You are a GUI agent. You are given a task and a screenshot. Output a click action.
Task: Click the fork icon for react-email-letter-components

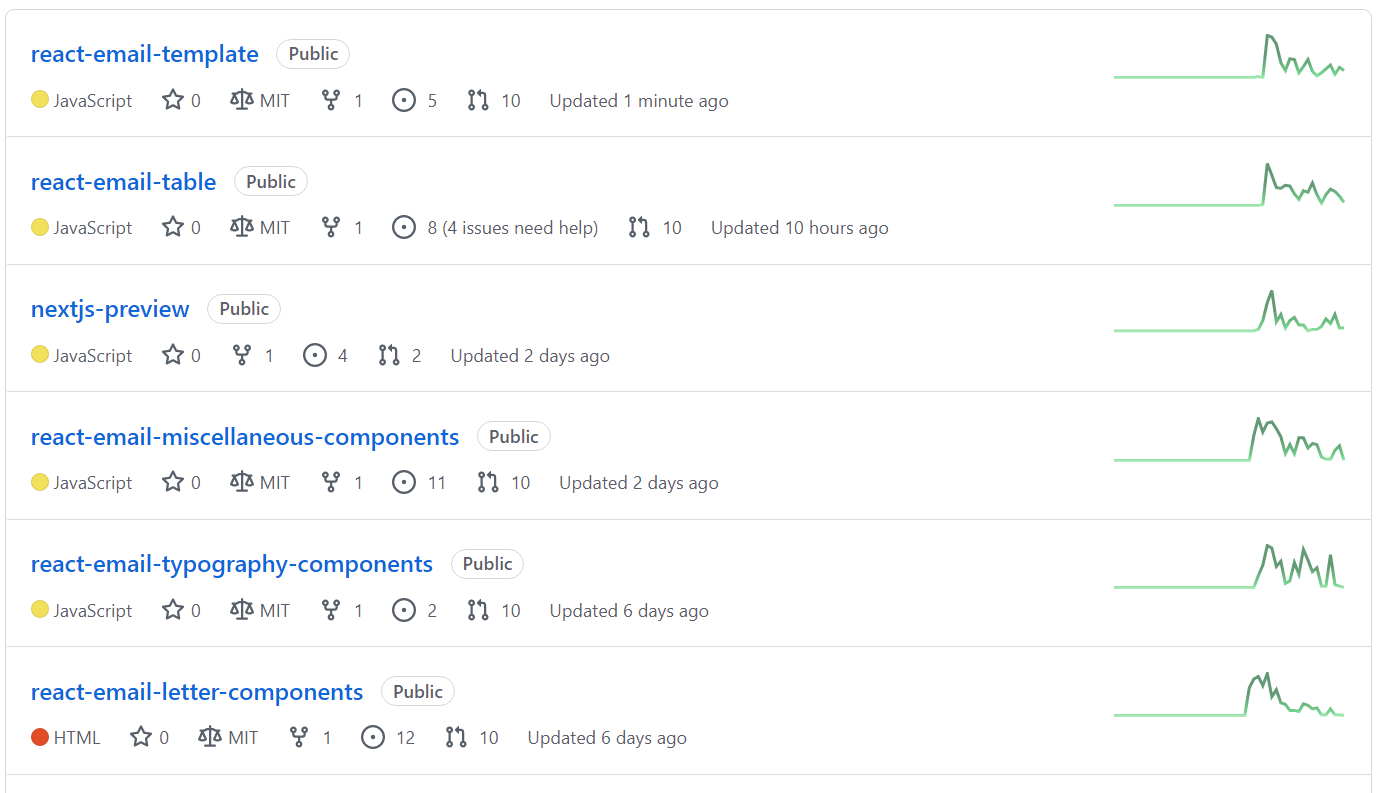pyautogui.click(x=299, y=738)
